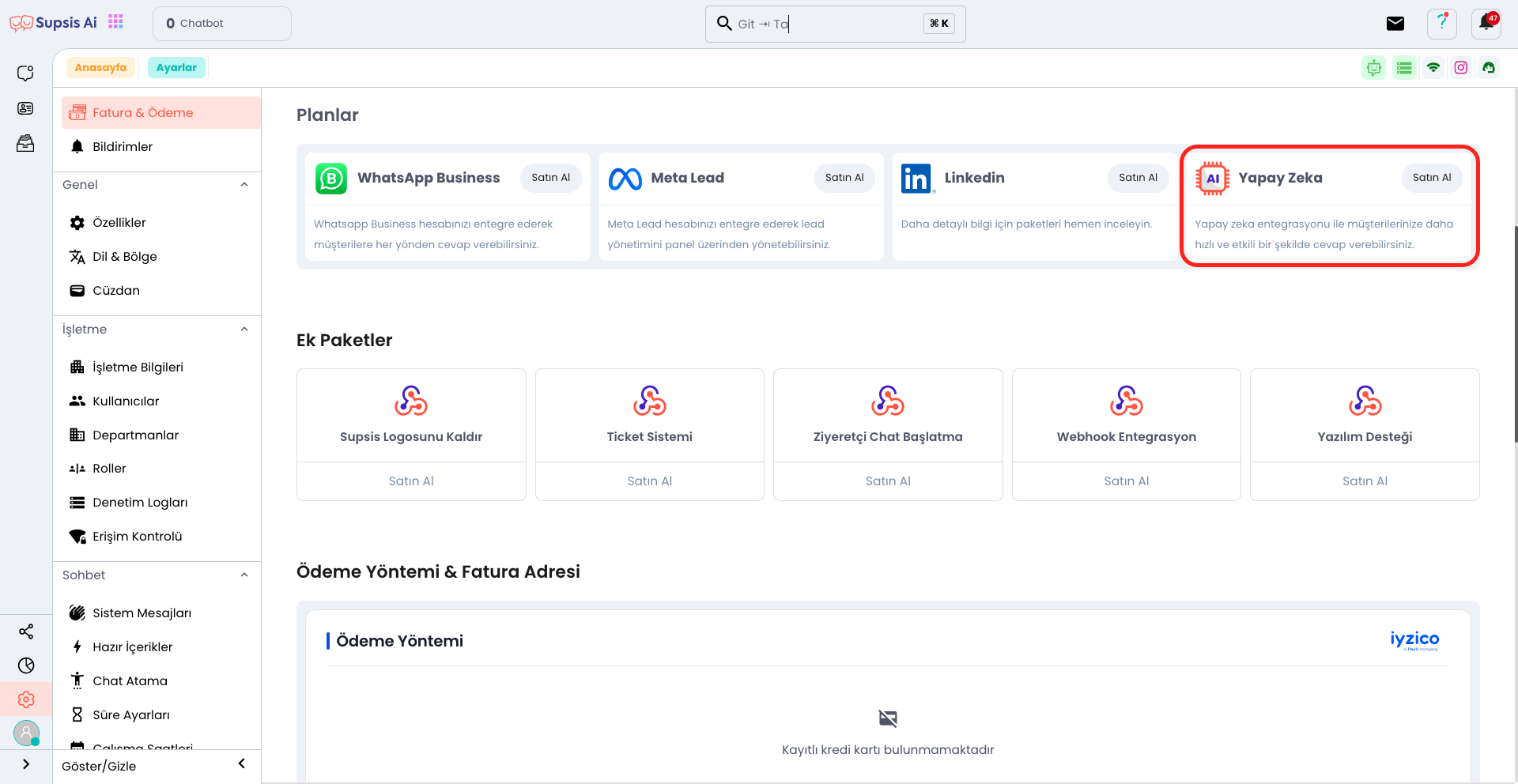Collapse sidebar via Göster/Gizle arrow
The width and height of the screenshot is (1518, 784).
(242, 763)
